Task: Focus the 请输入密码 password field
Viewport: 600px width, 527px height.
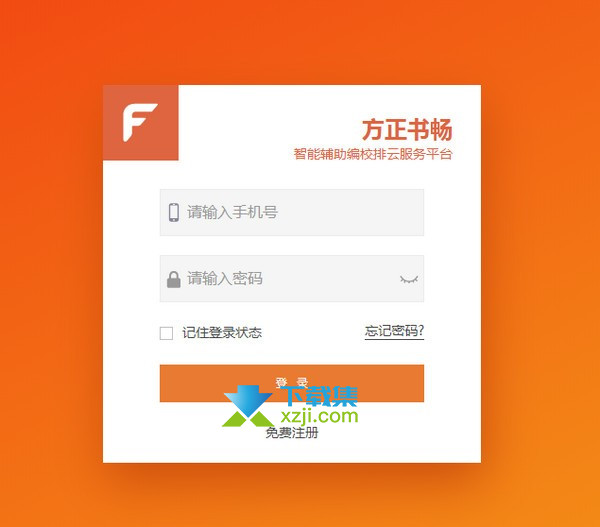Action: click(x=292, y=279)
